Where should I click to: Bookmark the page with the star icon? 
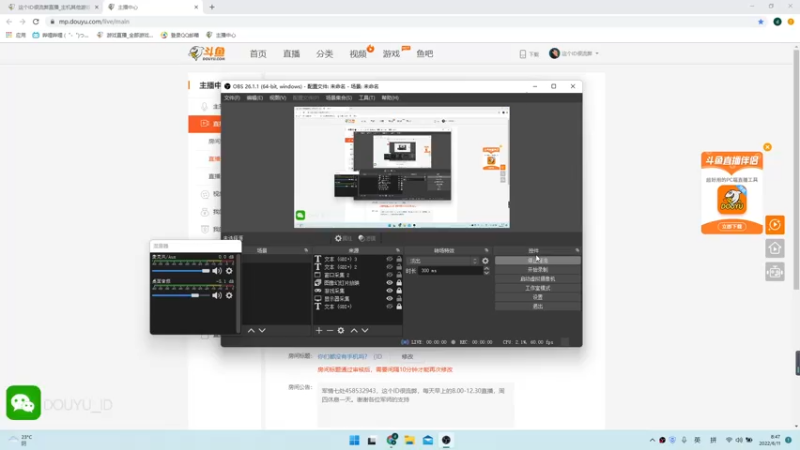761,21
